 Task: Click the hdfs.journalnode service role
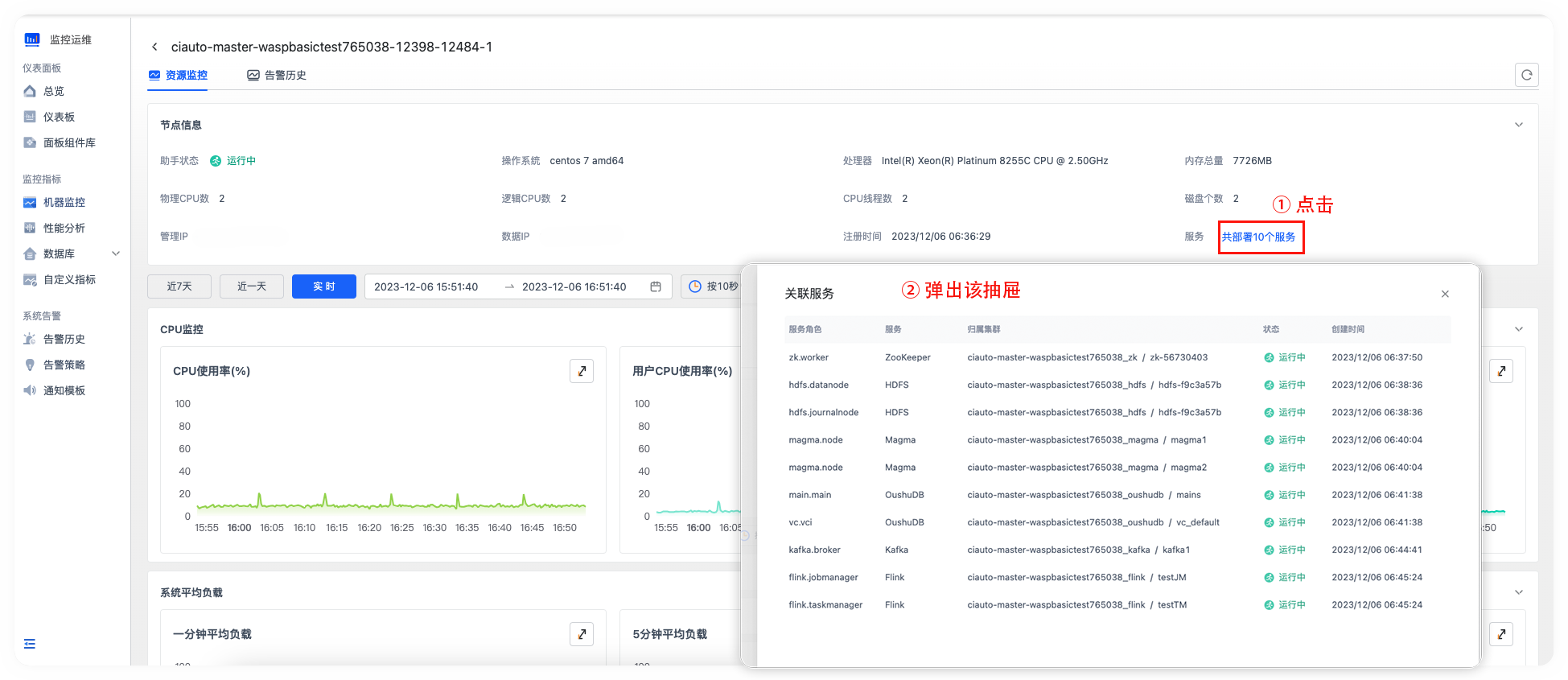click(x=824, y=413)
